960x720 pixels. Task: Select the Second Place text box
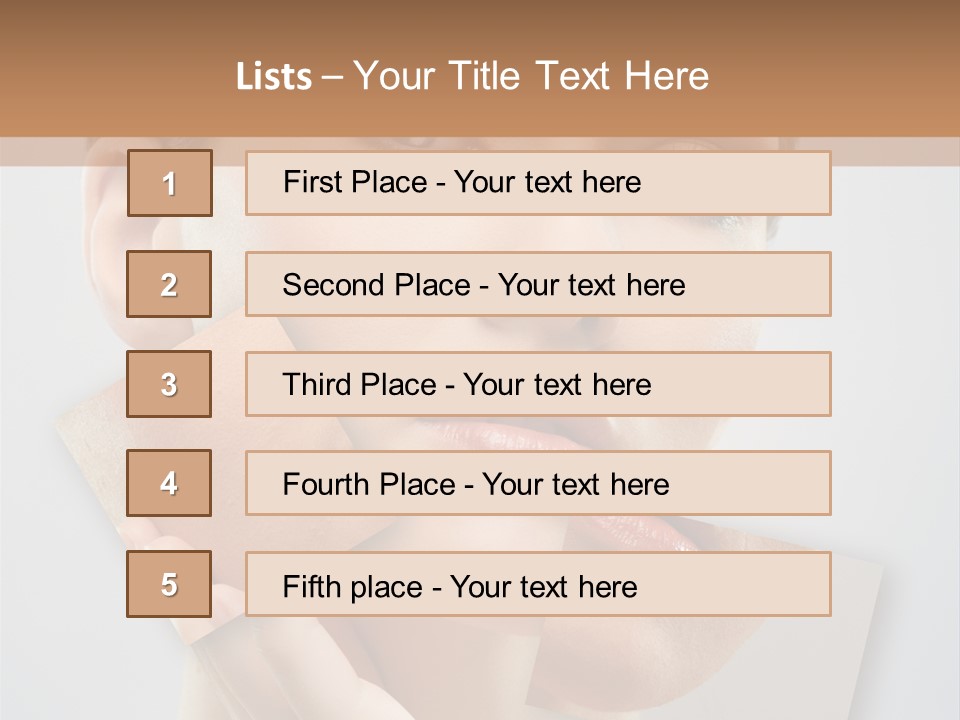tap(537, 284)
